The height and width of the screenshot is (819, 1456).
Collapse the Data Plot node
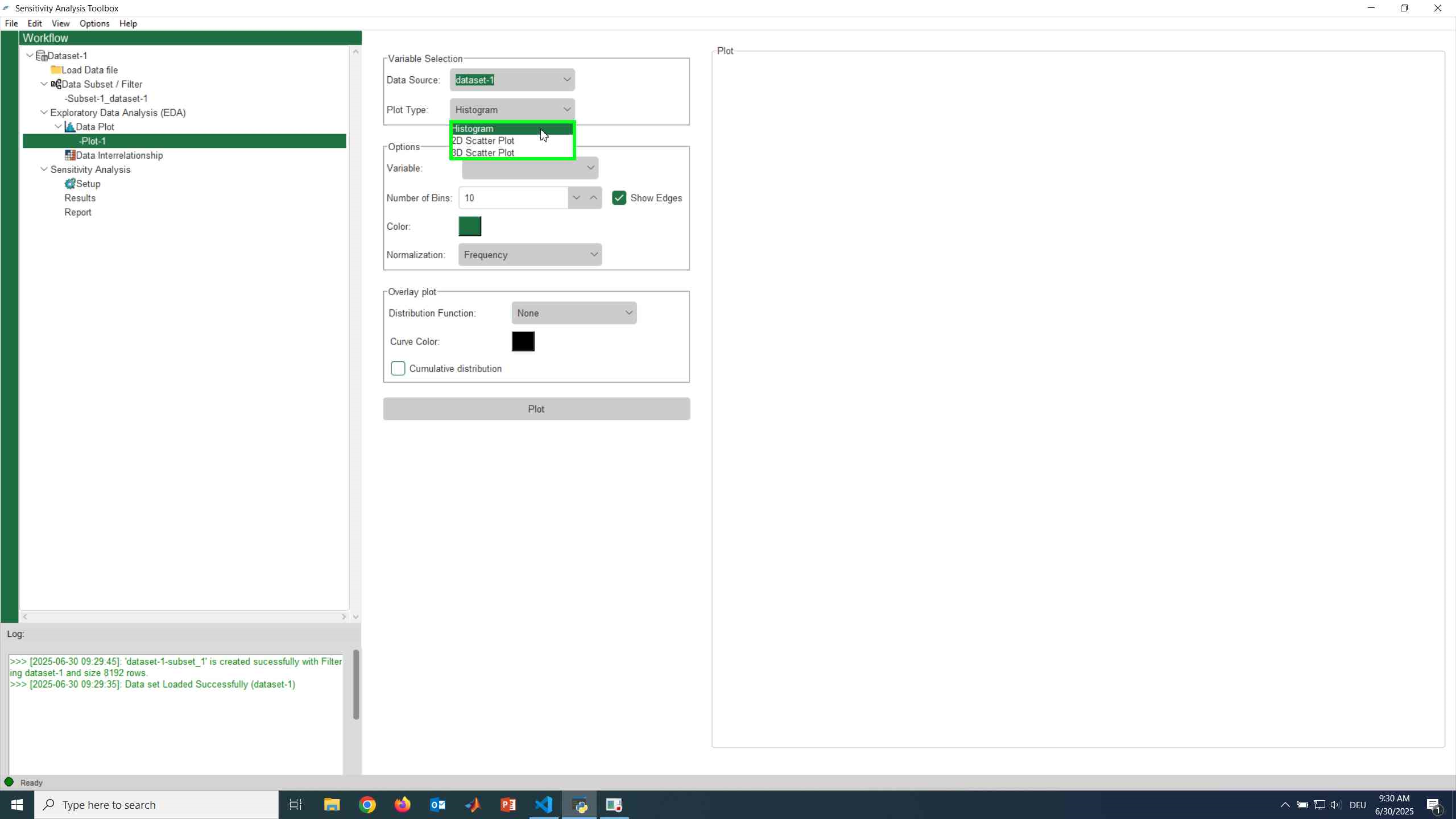click(58, 127)
